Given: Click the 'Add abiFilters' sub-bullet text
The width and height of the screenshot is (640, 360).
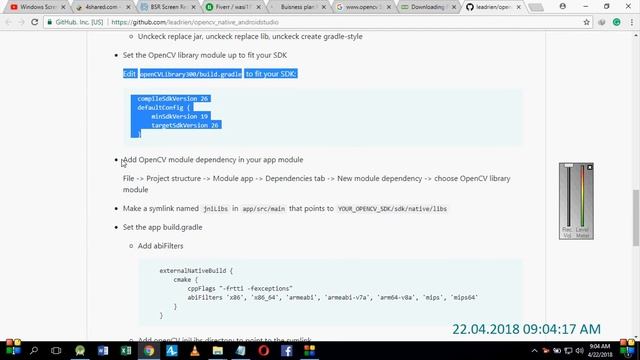Looking at the screenshot, I should point(160,246).
